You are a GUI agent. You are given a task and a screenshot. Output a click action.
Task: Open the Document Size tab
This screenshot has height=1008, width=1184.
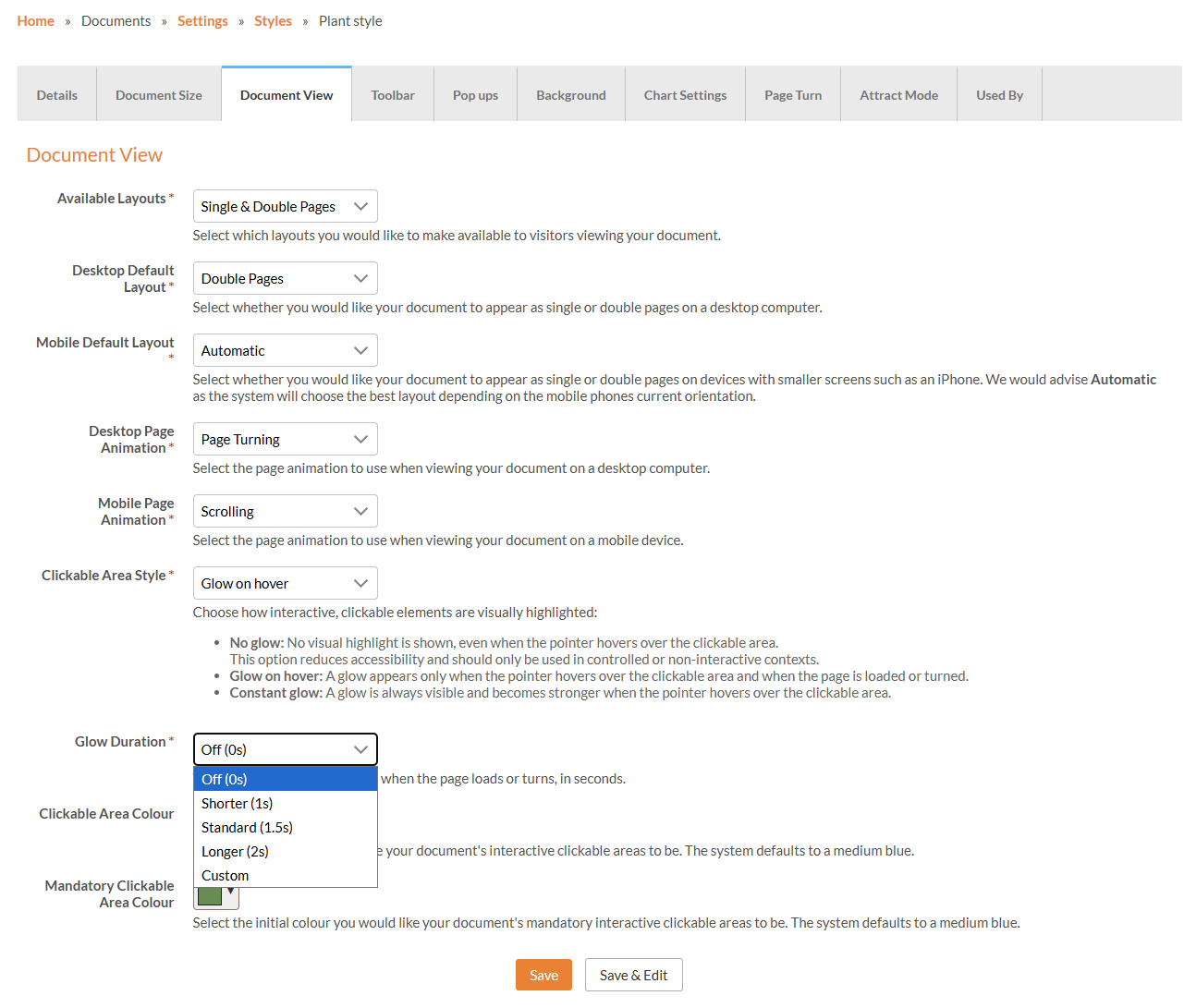159,95
